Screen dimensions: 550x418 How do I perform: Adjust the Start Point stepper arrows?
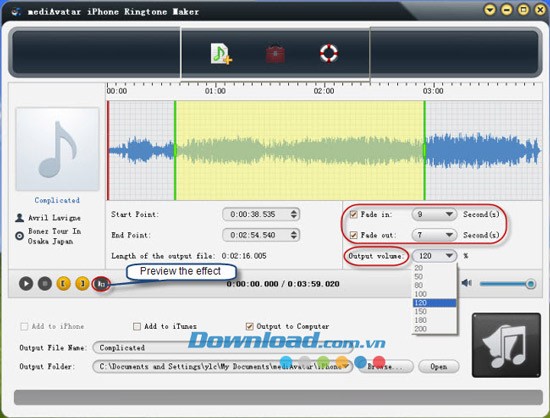tap(294, 214)
